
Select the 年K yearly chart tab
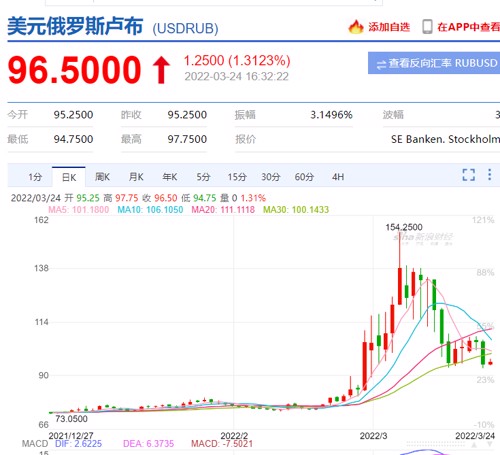pos(170,177)
